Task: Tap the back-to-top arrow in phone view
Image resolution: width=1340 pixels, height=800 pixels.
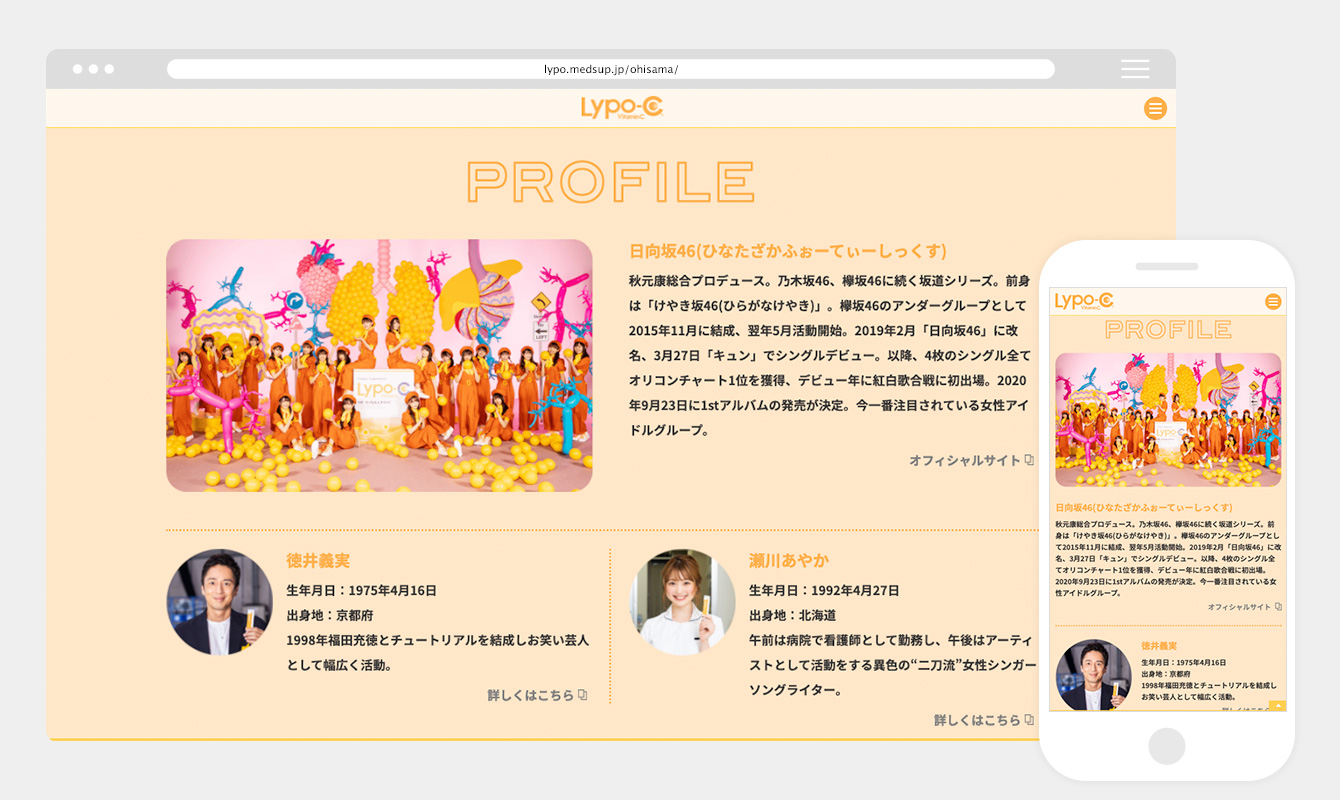Action: pyautogui.click(x=1277, y=706)
